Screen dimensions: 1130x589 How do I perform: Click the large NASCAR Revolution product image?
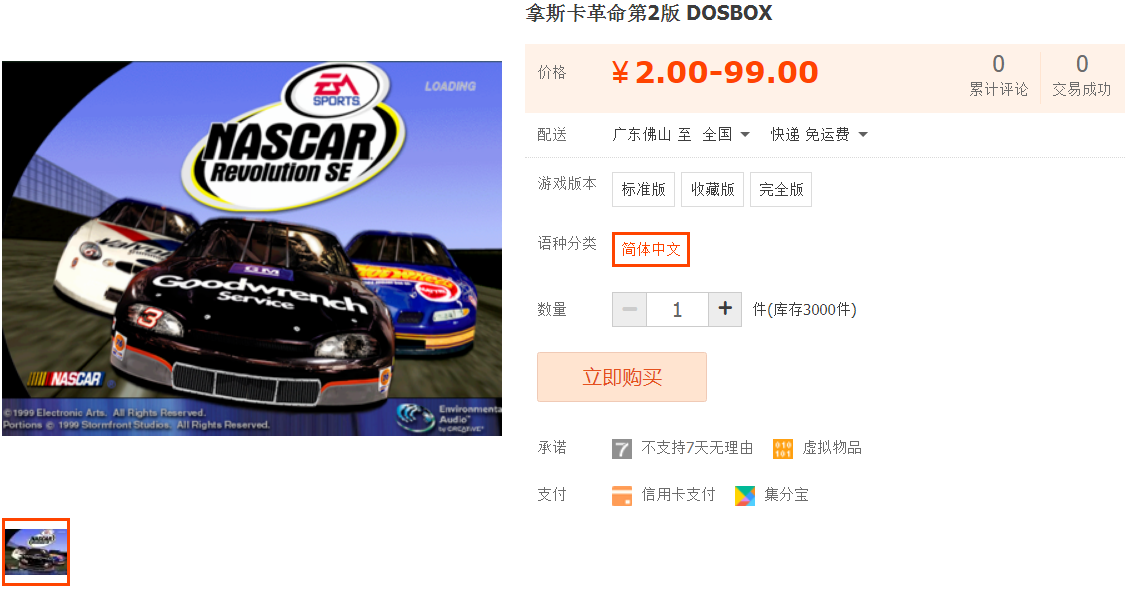252,249
